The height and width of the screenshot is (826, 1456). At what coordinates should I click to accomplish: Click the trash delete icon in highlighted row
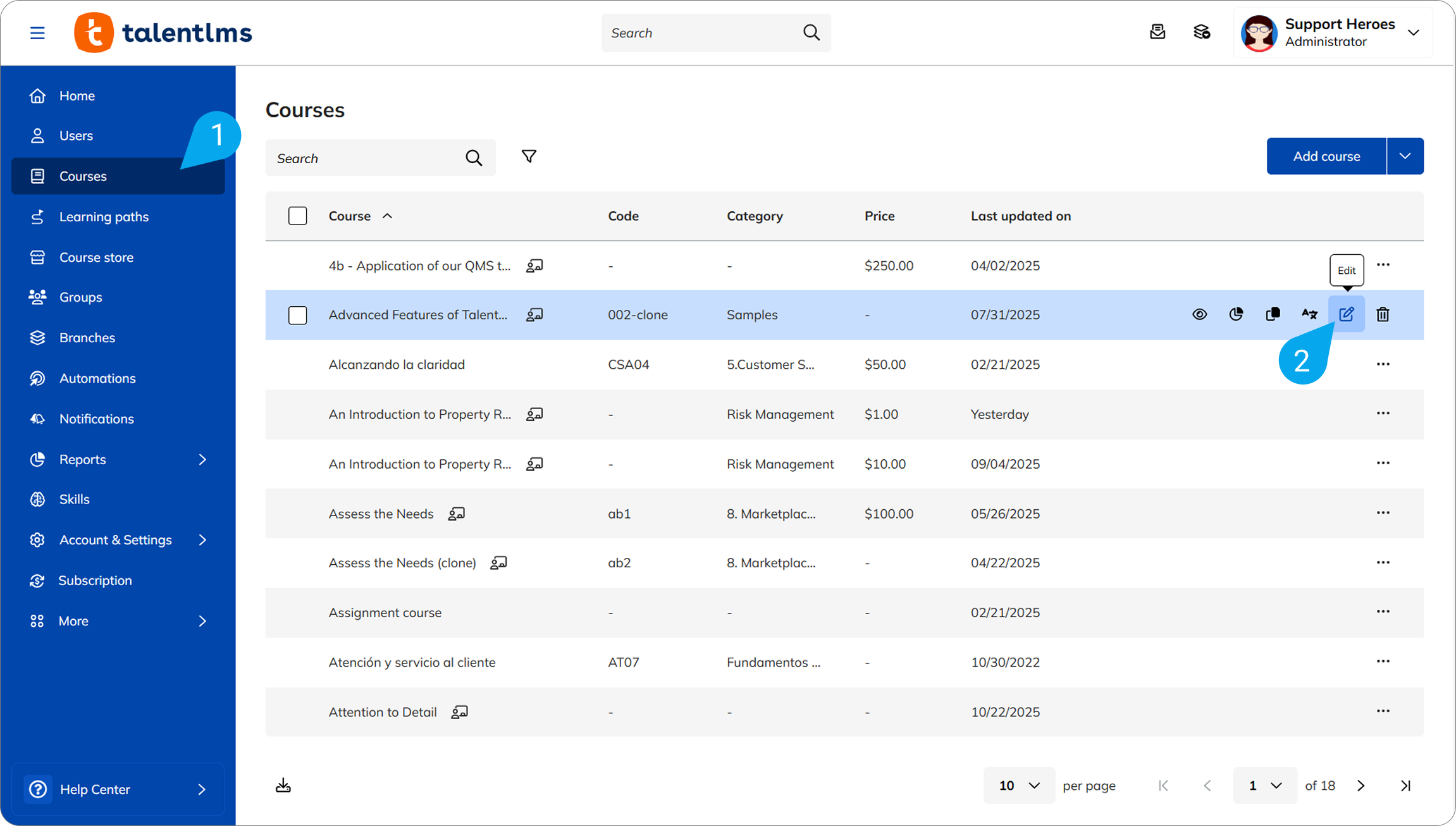1383,314
